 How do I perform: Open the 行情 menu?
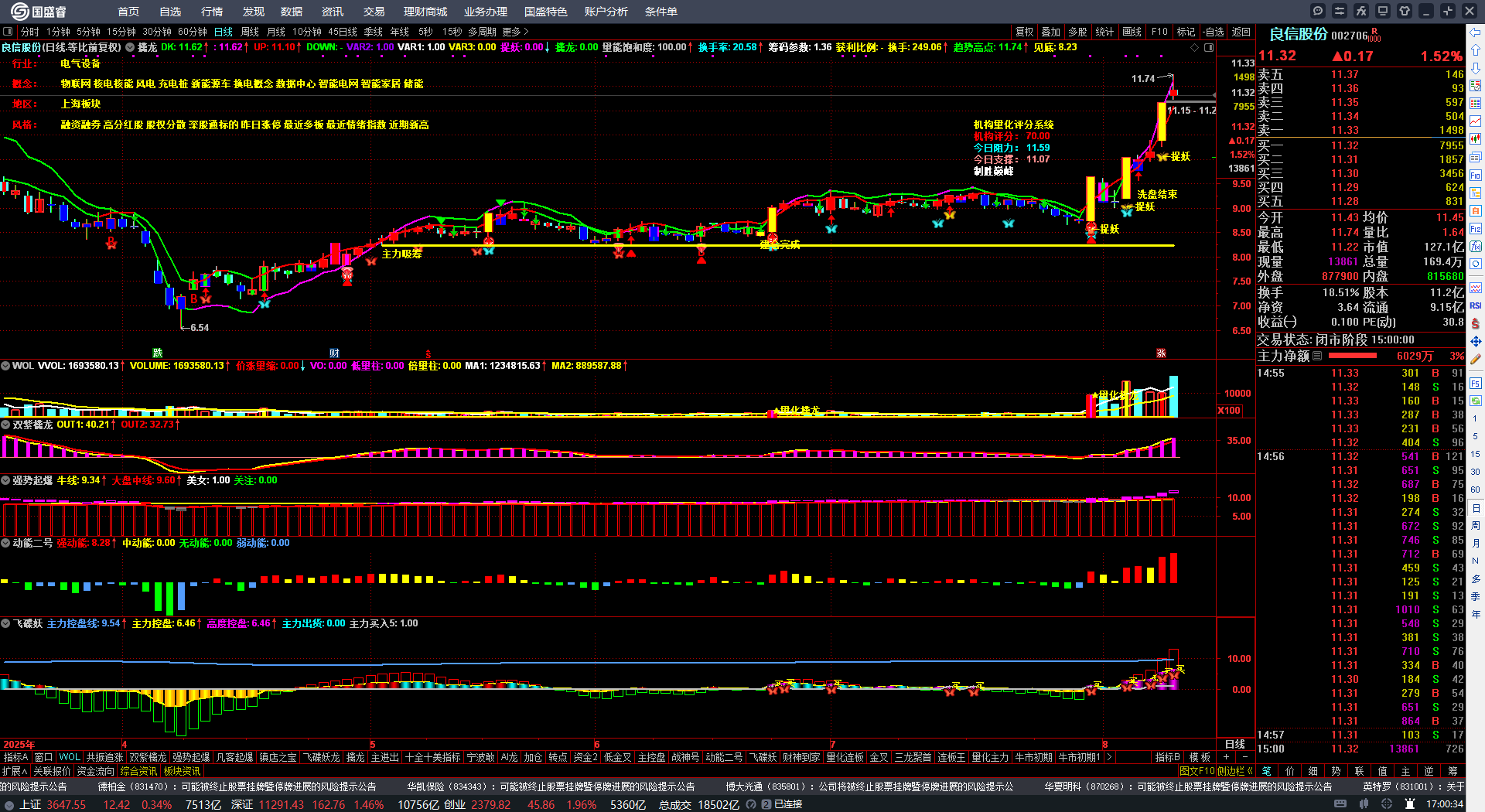point(212,12)
